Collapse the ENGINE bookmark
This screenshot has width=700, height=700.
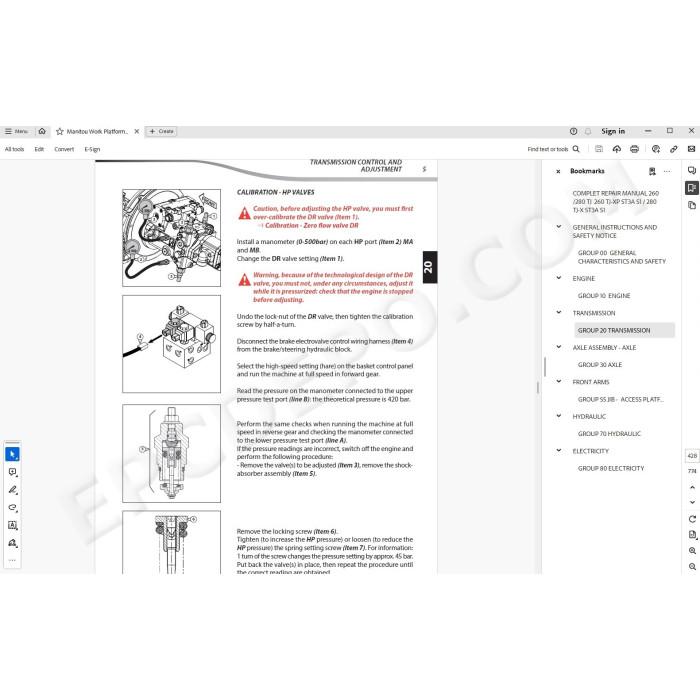pos(558,278)
